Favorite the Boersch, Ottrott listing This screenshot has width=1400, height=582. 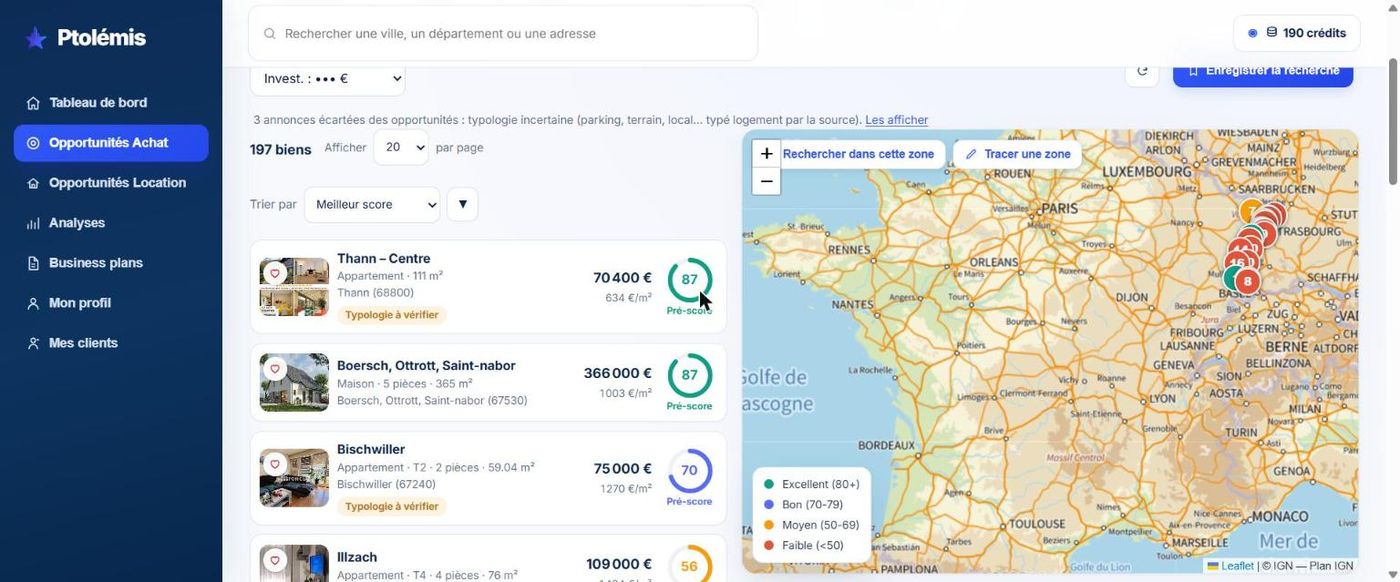(x=275, y=369)
